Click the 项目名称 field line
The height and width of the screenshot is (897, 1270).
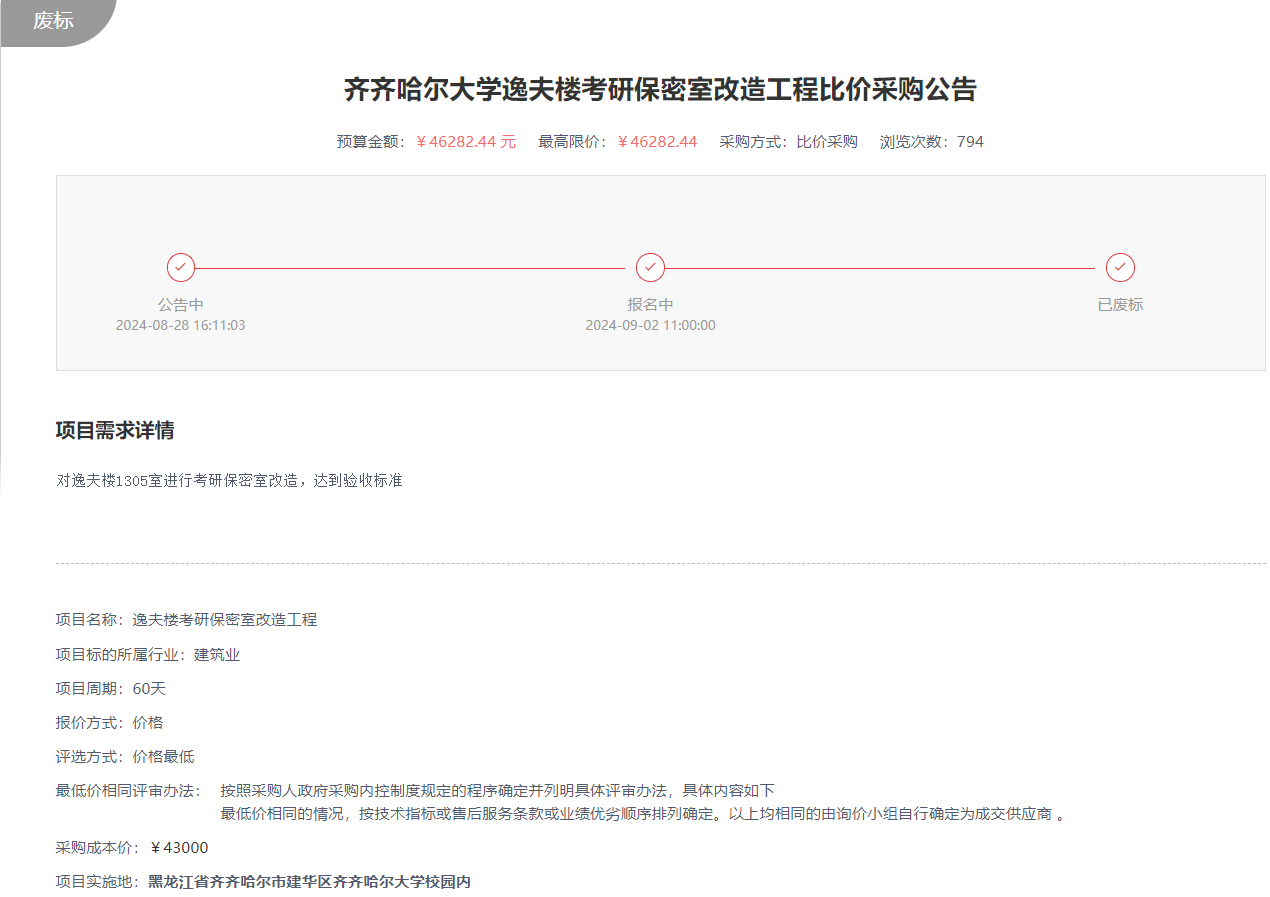click(x=186, y=620)
